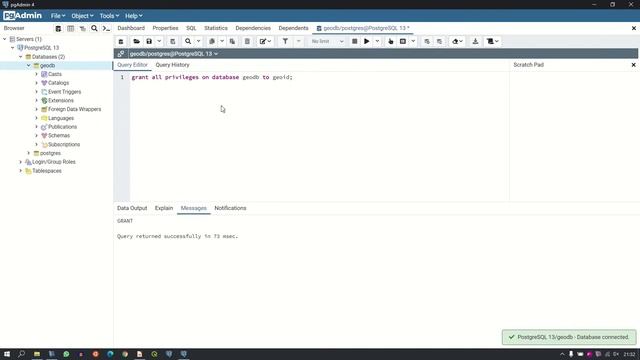Switch to the Data Output tab
This screenshot has width=640, height=360.
point(132,208)
